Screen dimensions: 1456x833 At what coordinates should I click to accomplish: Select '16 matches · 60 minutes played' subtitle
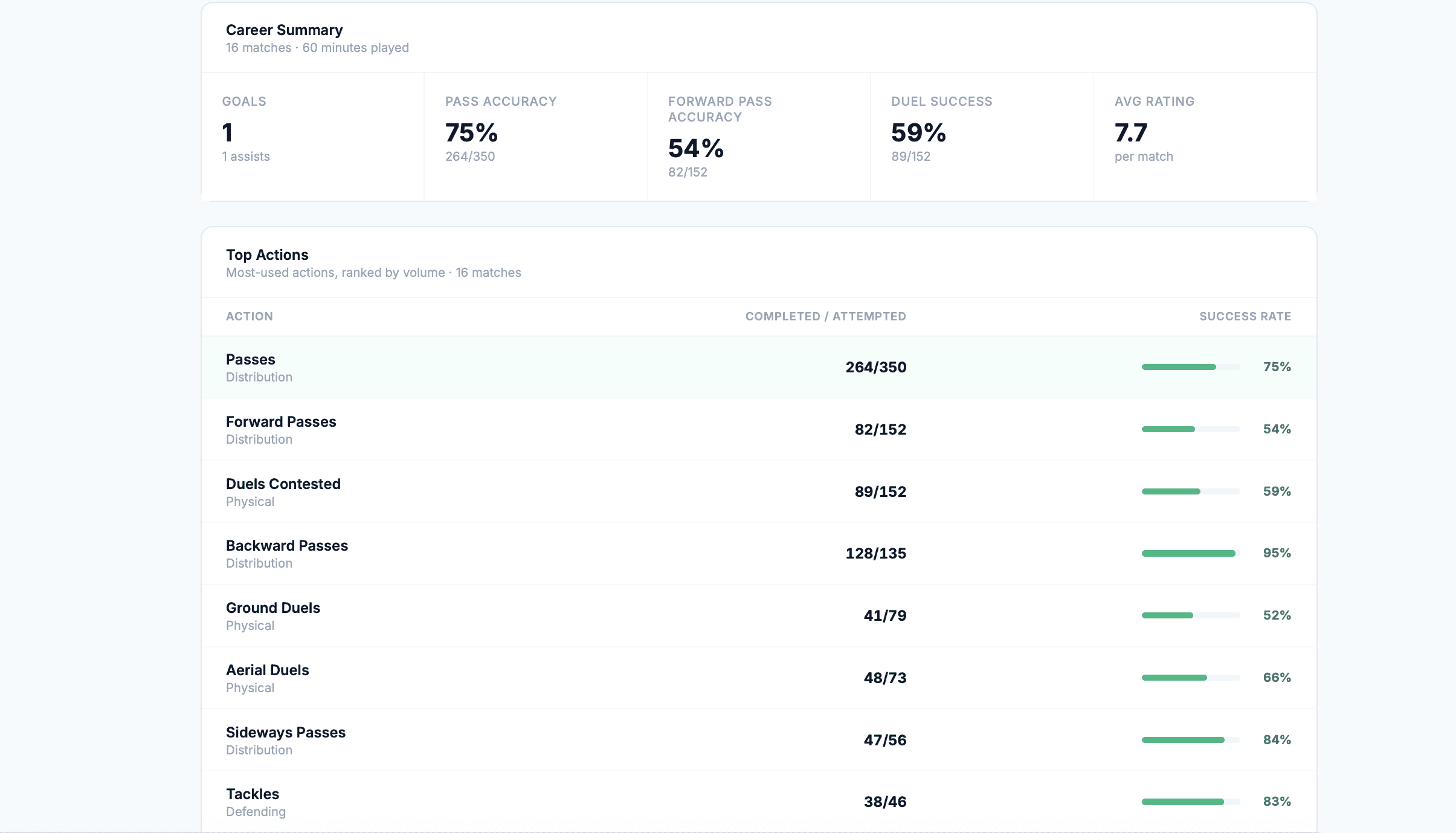pyautogui.click(x=317, y=48)
